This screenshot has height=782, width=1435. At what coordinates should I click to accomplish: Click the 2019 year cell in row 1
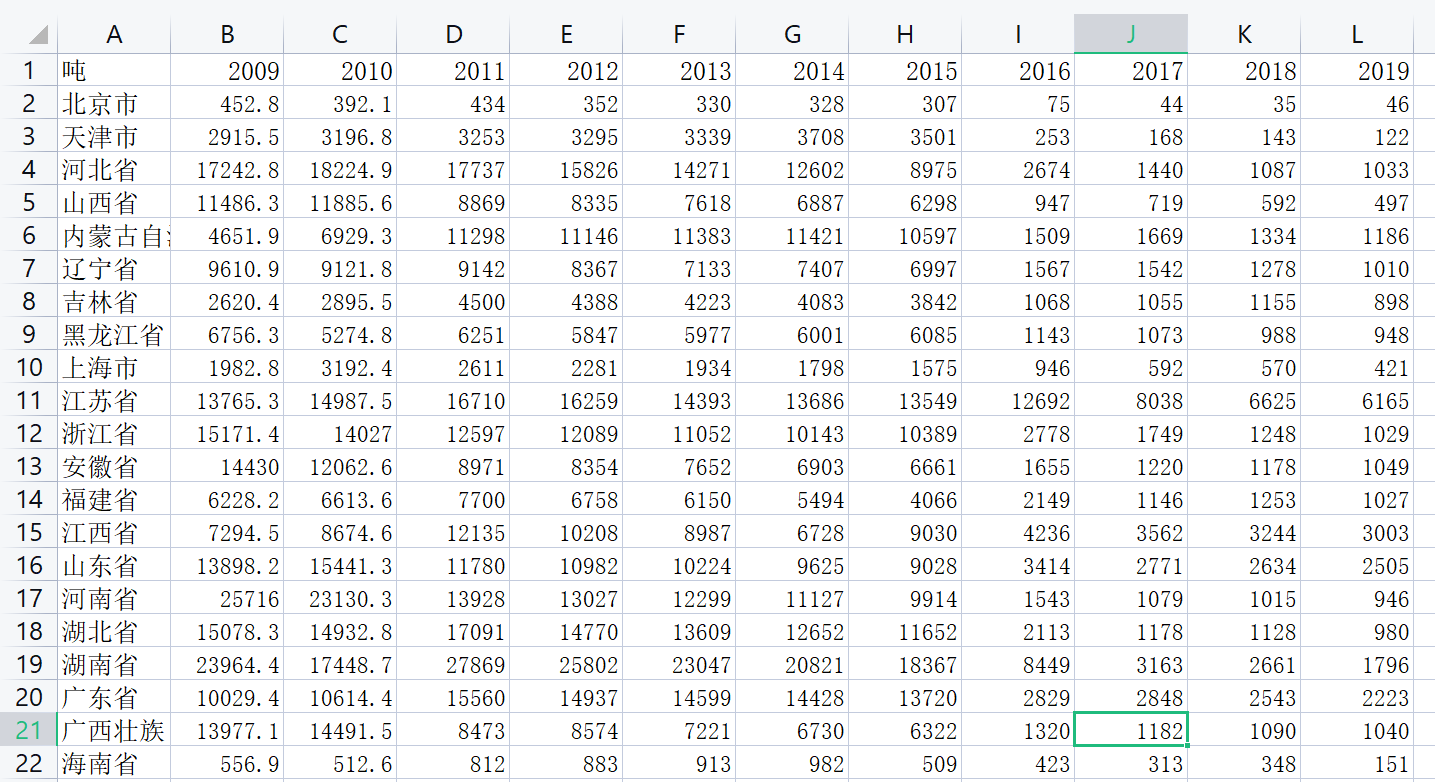pyautogui.click(x=1357, y=71)
